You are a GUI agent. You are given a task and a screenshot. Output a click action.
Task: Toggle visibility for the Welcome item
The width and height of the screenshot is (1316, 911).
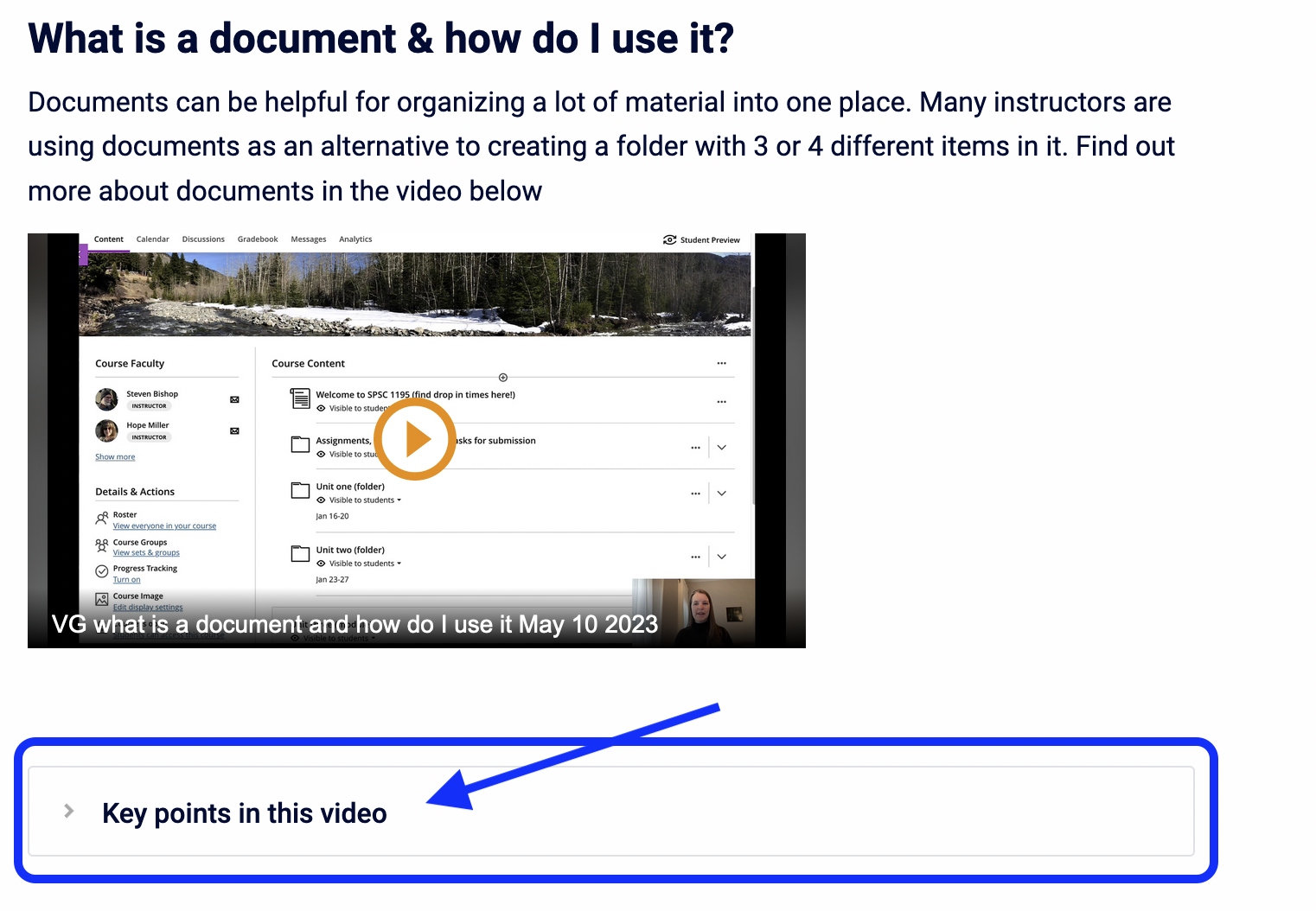(321, 410)
